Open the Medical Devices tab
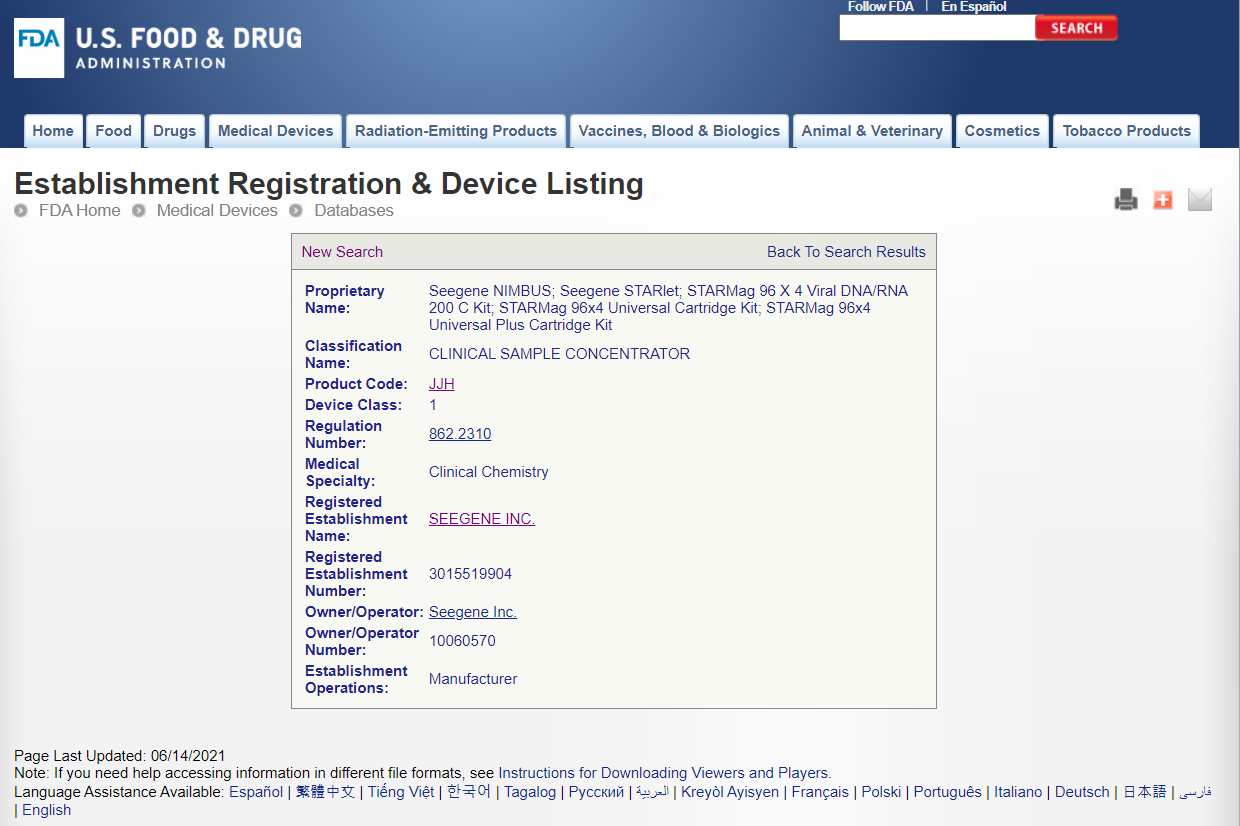This screenshot has width=1240, height=826. coord(276,131)
